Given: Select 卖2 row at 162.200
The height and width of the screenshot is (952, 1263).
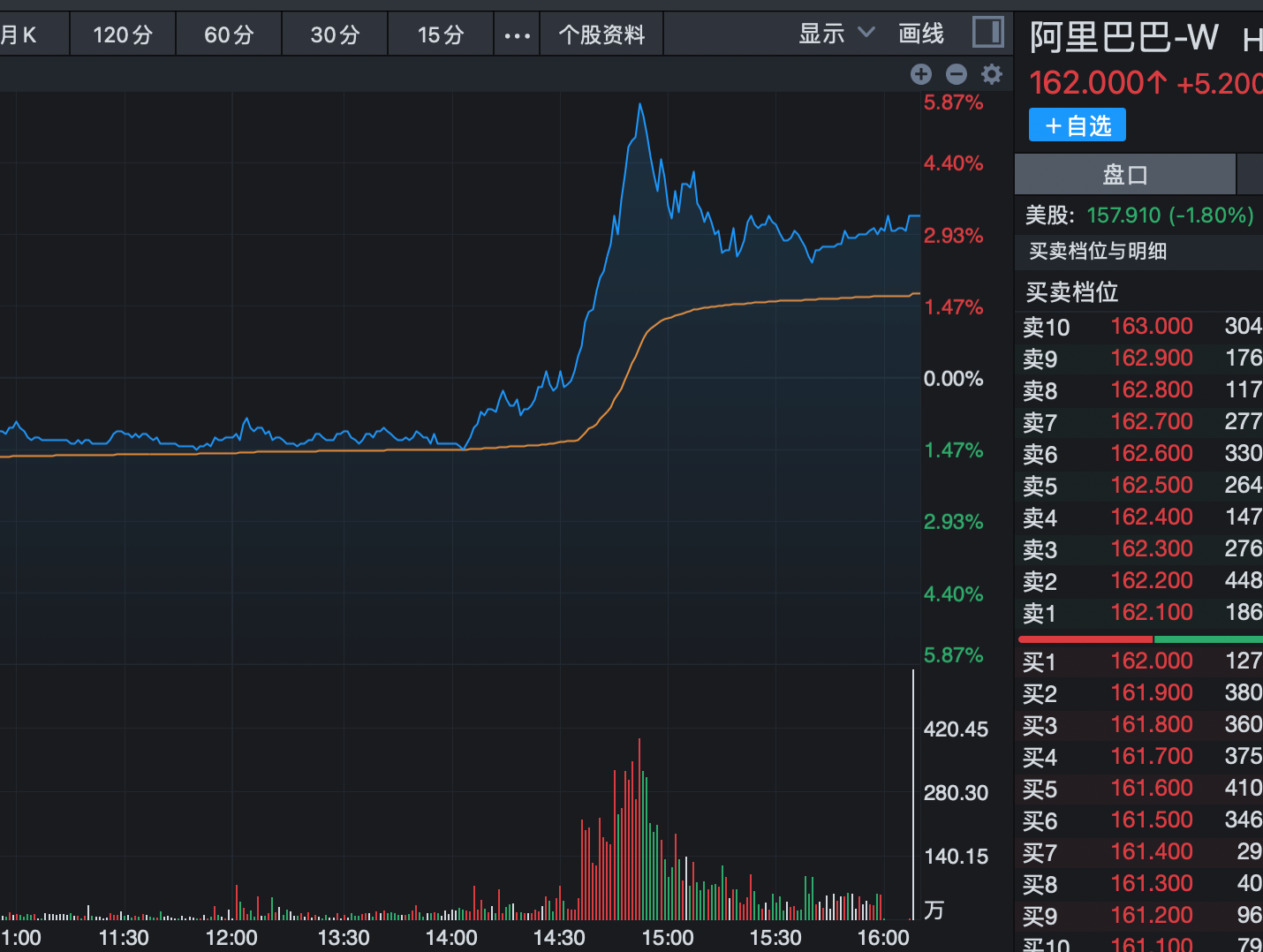Looking at the screenshot, I should [1141, 581].
